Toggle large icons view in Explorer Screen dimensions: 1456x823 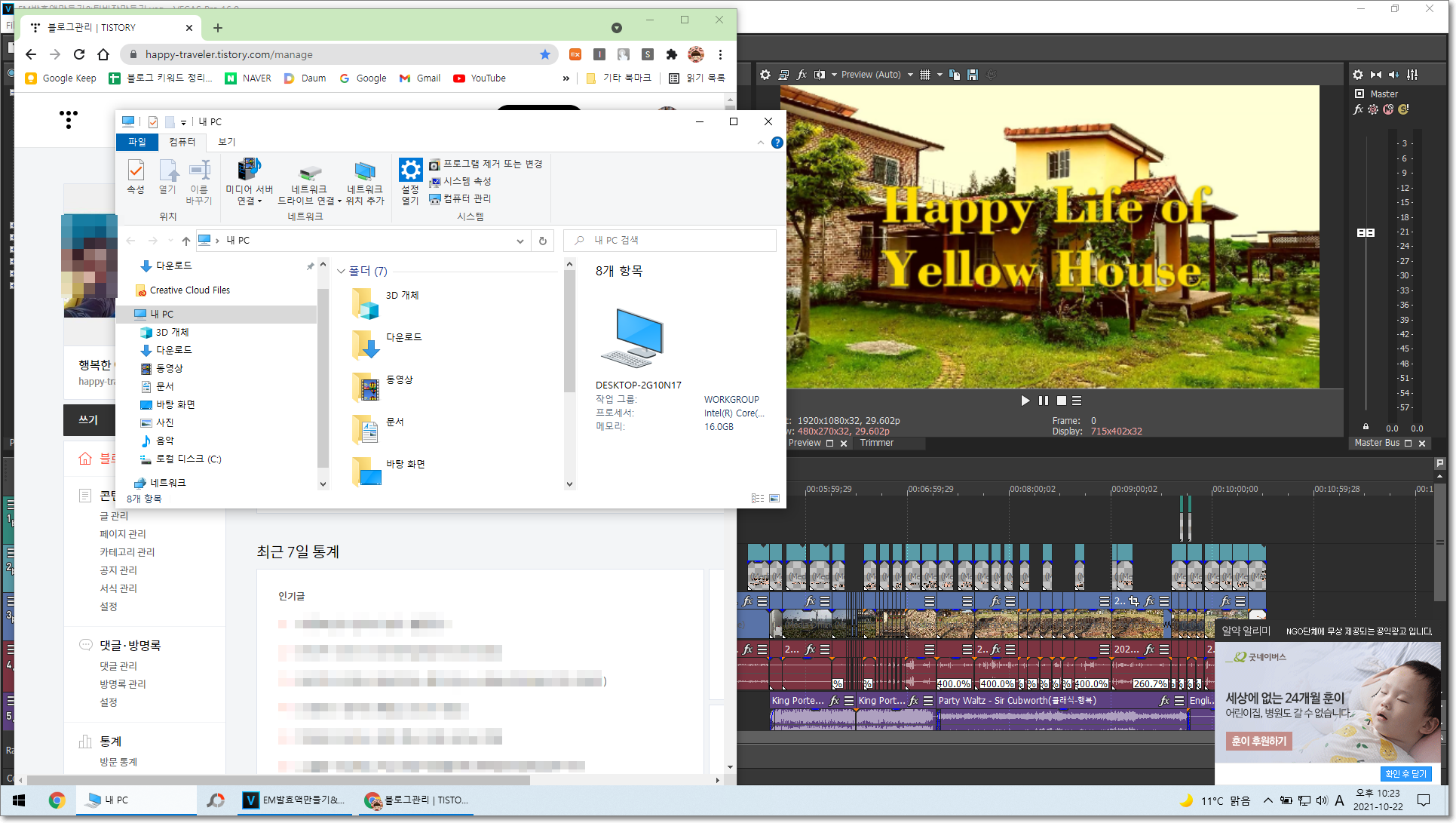click(x=774, y=499)
